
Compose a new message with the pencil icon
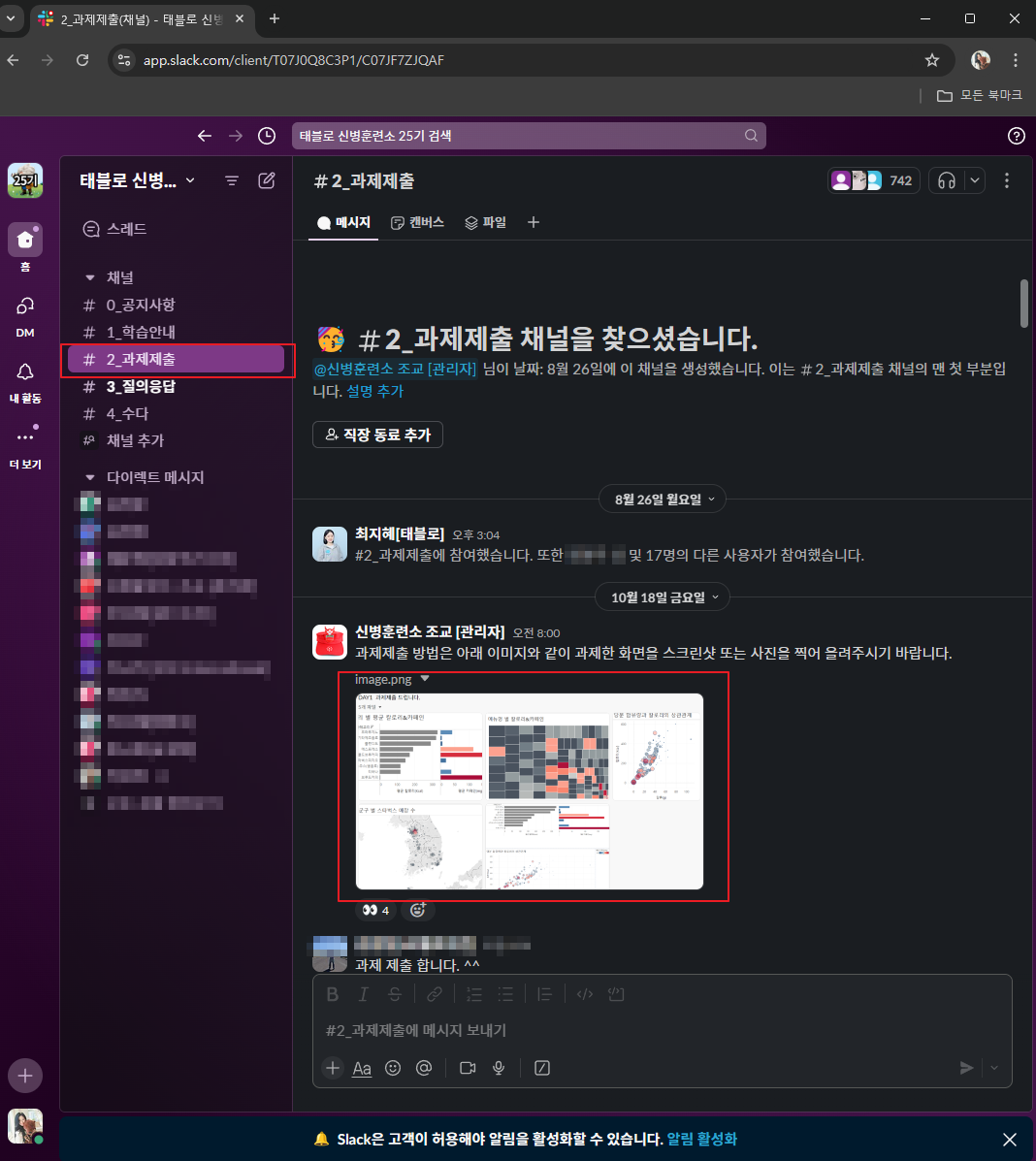click(x=267, y=180)
